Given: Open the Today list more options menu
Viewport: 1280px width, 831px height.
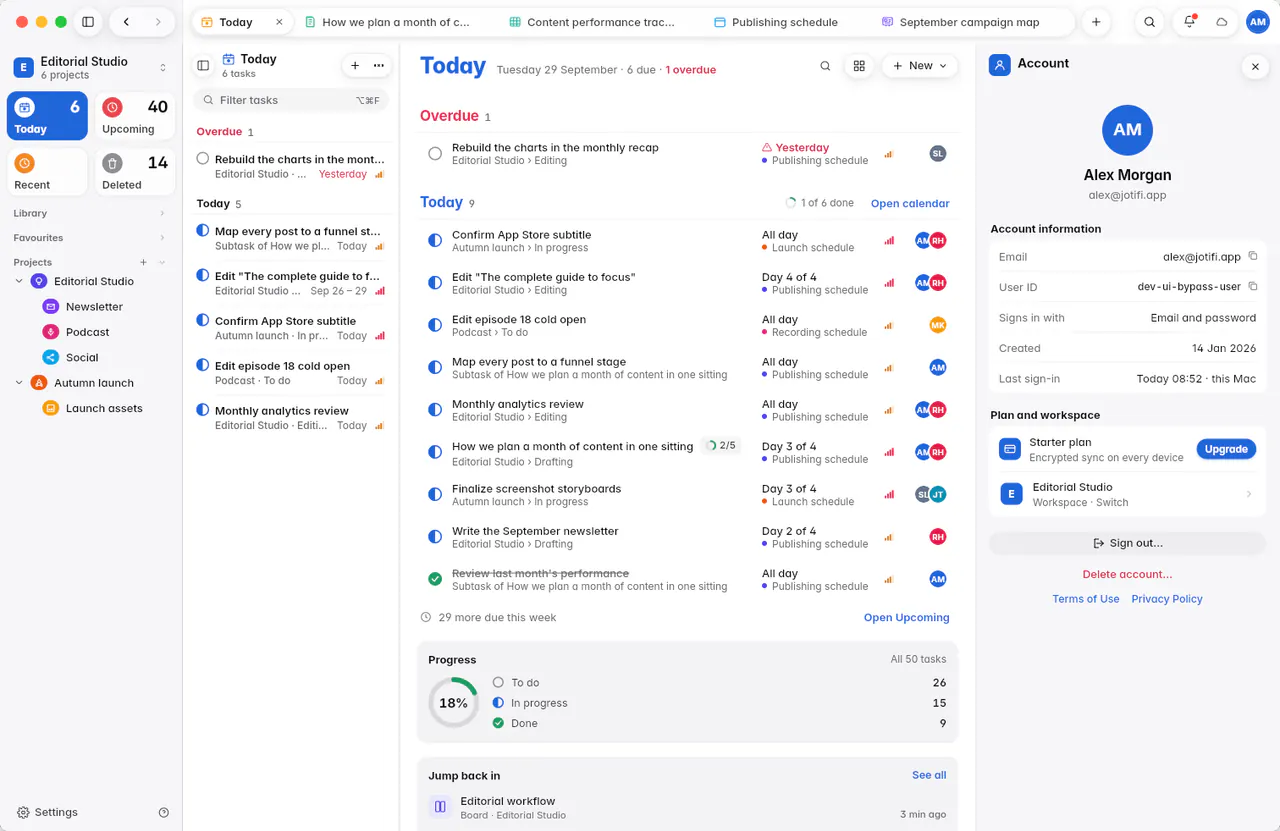Looking at the screenshot, I should 378,65.
